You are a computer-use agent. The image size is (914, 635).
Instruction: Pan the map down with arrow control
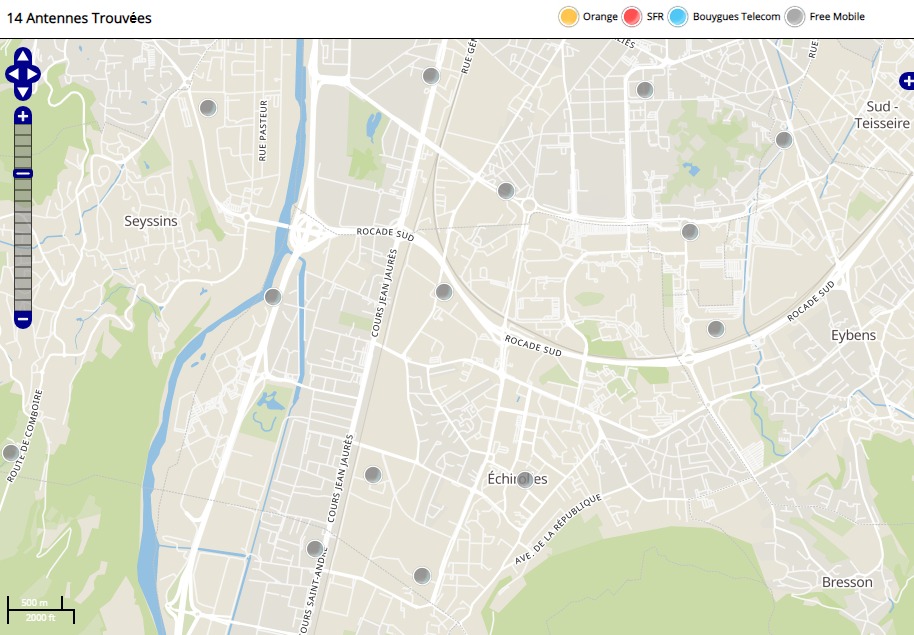pyautogui.click(x=23, y=91)
